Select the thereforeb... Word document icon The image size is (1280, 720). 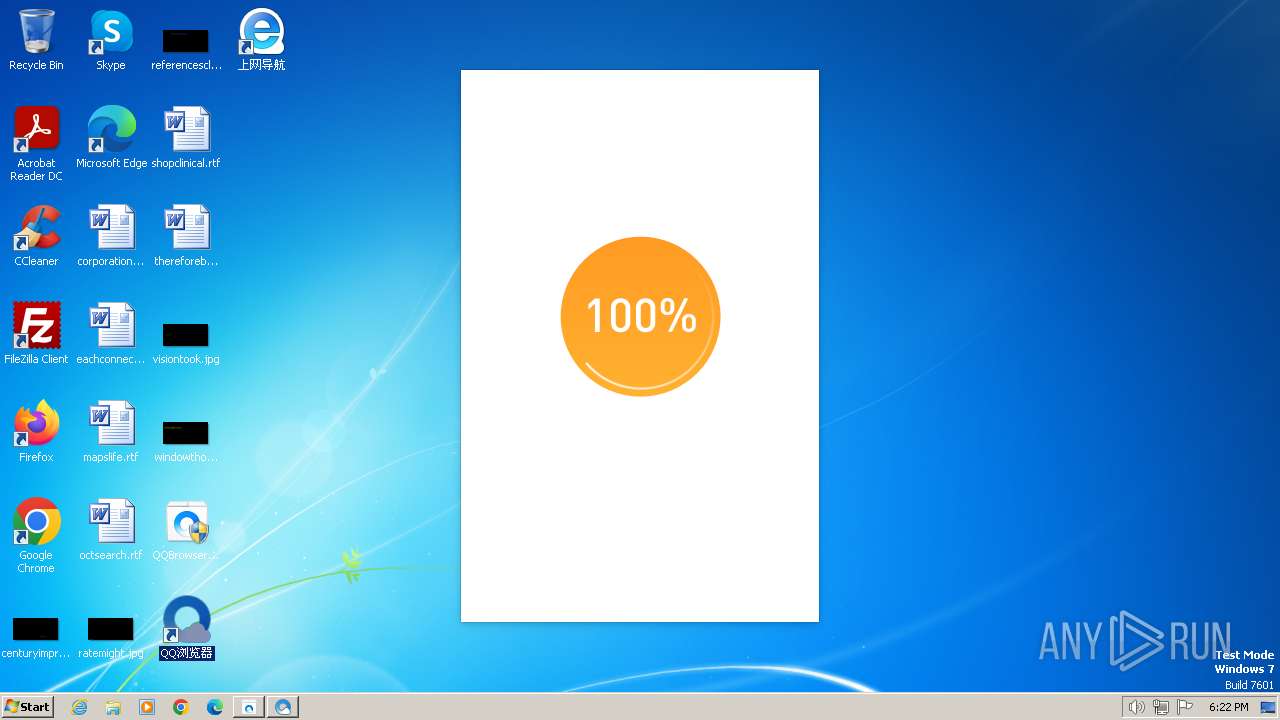(186, 236)
